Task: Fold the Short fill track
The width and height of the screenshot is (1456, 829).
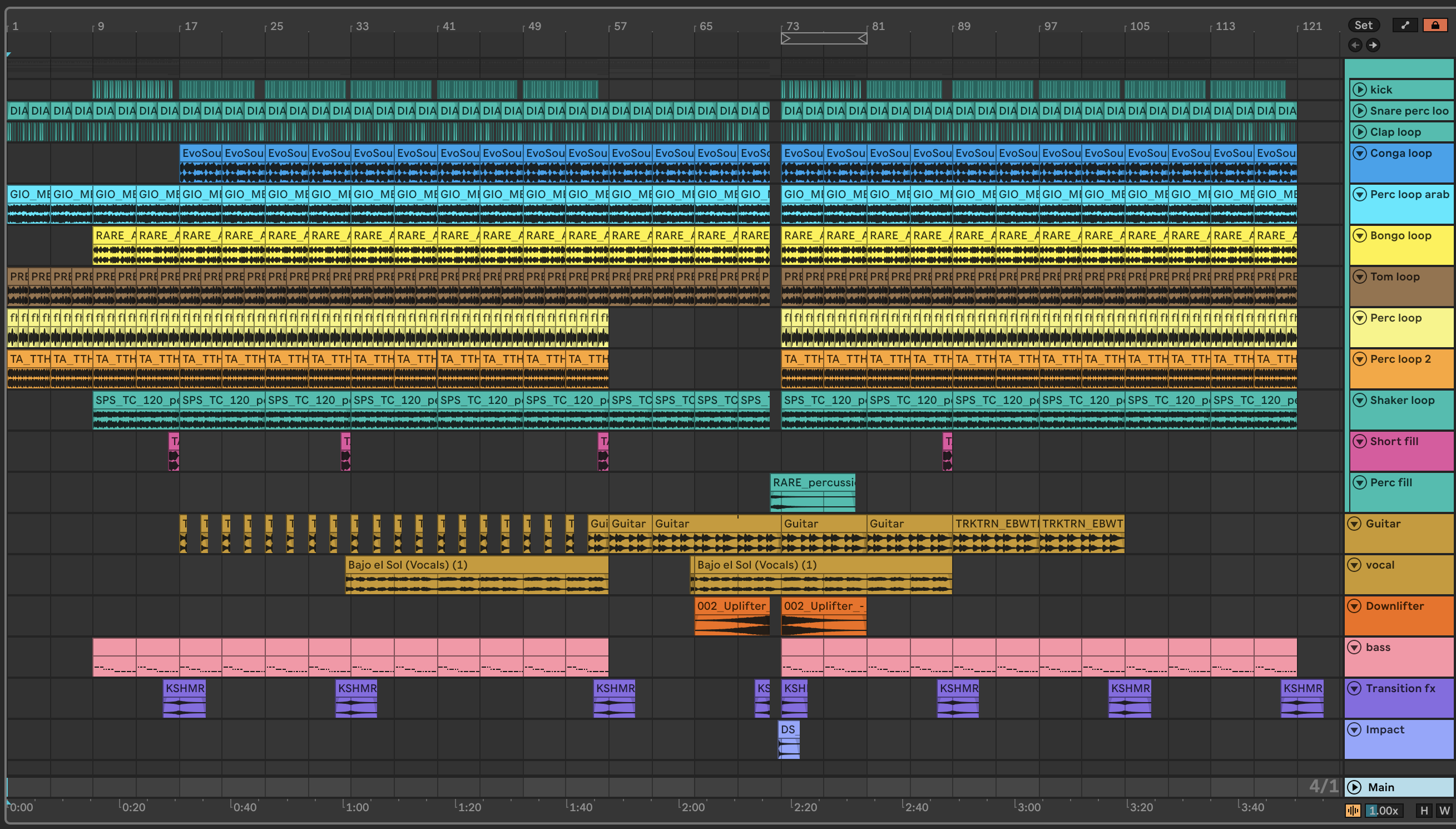Action: [x=1360, y=441]
